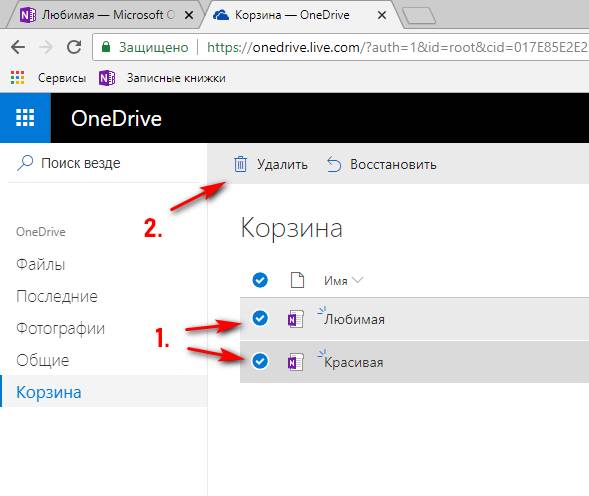
Task: Click the trash can Удалить icon
Action: (x=240, y=164)
